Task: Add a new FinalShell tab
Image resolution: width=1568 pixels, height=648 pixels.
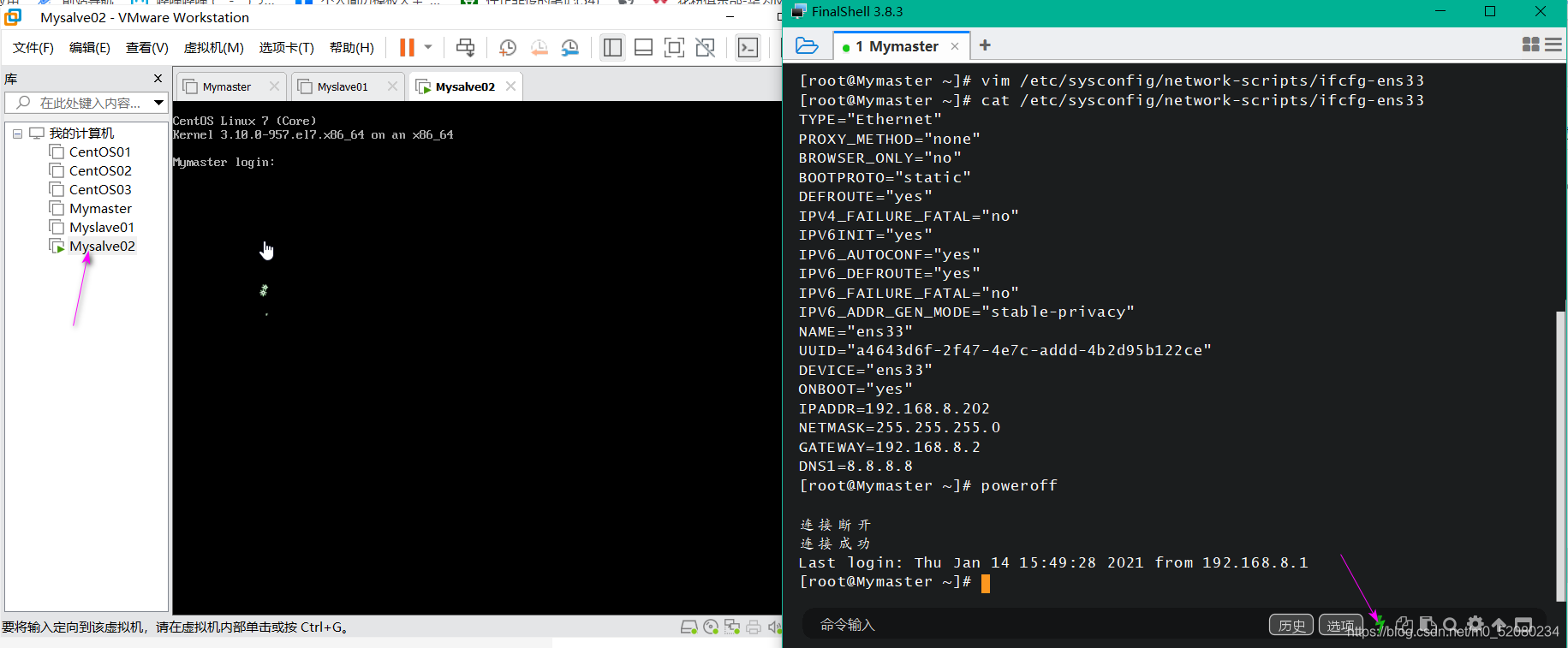Action: [x=985, y=45]
